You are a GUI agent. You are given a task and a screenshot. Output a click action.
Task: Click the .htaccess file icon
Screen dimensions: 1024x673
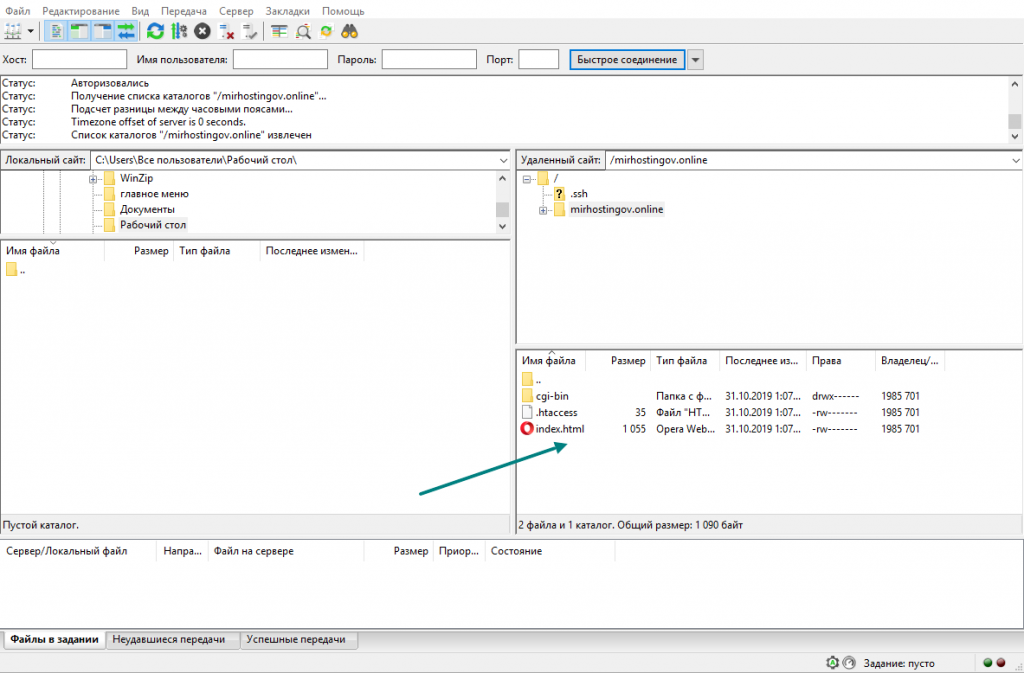click(x=527, y=412)
